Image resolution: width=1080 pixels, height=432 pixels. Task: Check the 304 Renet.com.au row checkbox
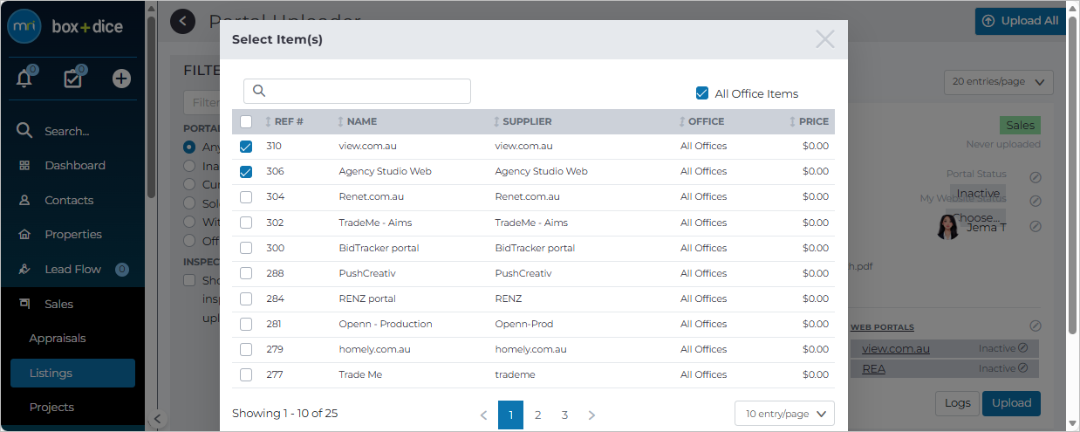click(246, 197)
